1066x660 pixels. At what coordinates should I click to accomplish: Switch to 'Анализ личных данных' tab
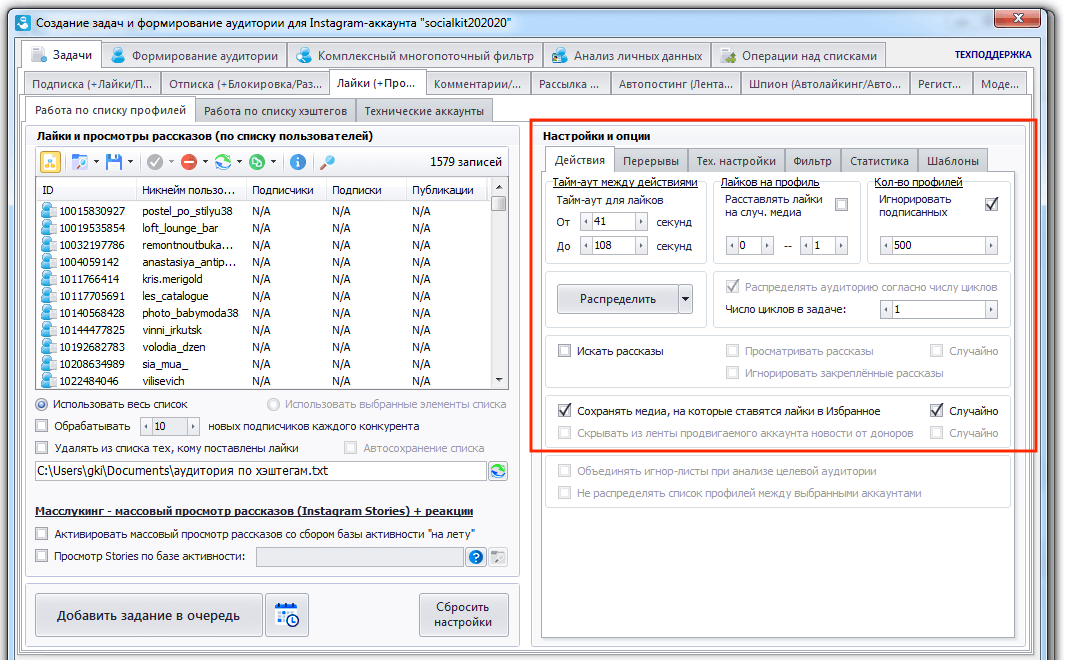point(627,56)
